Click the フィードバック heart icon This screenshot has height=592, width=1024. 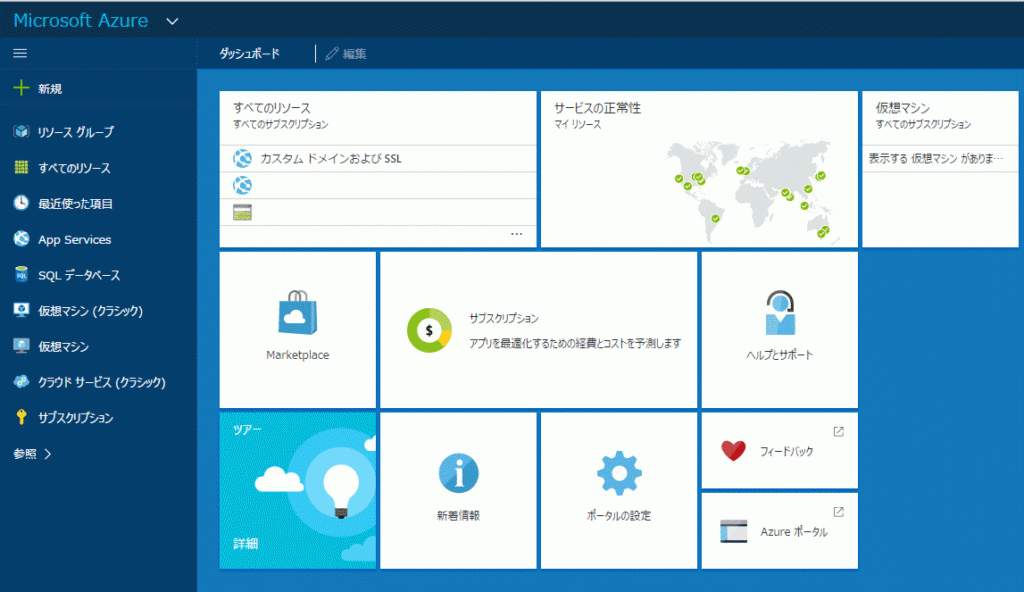(x=733, y=451)
